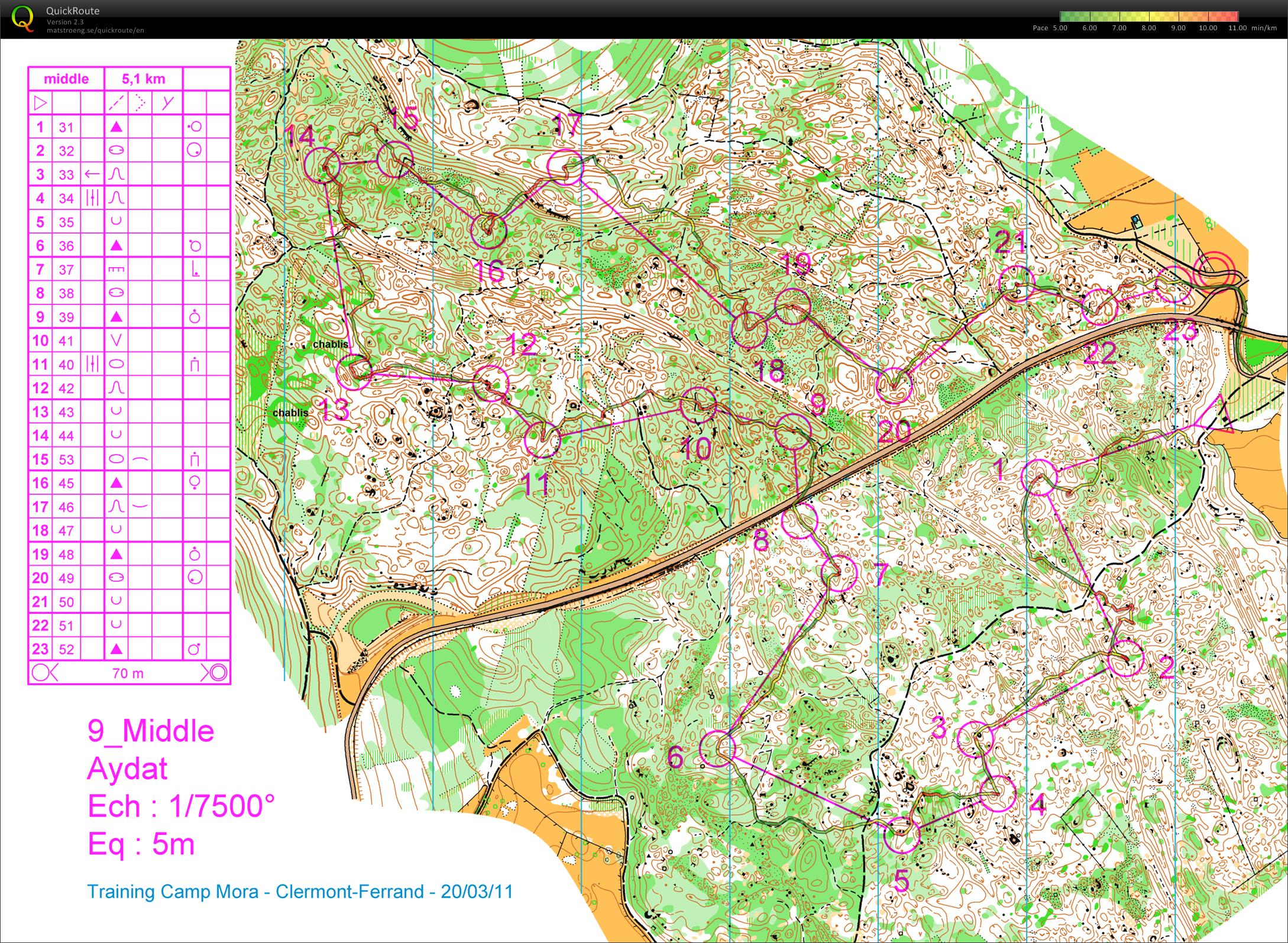Click the 11.00 pace legend value
The height and width of the screenshot is (943, 1288).
coord(1237,28)
